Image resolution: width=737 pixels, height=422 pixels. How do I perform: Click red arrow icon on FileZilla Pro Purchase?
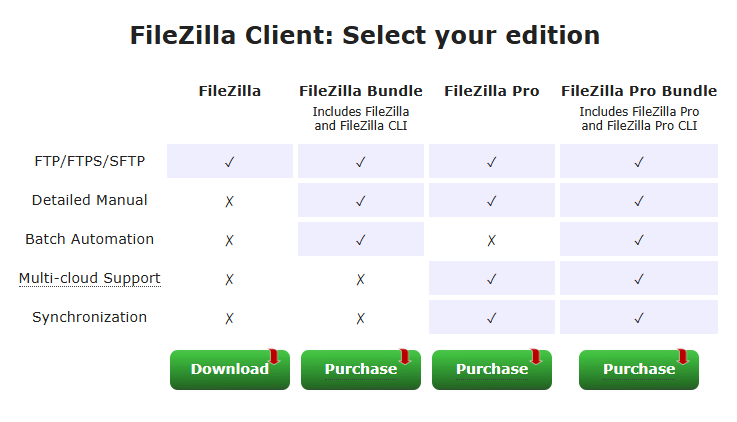tap(535, 357)
